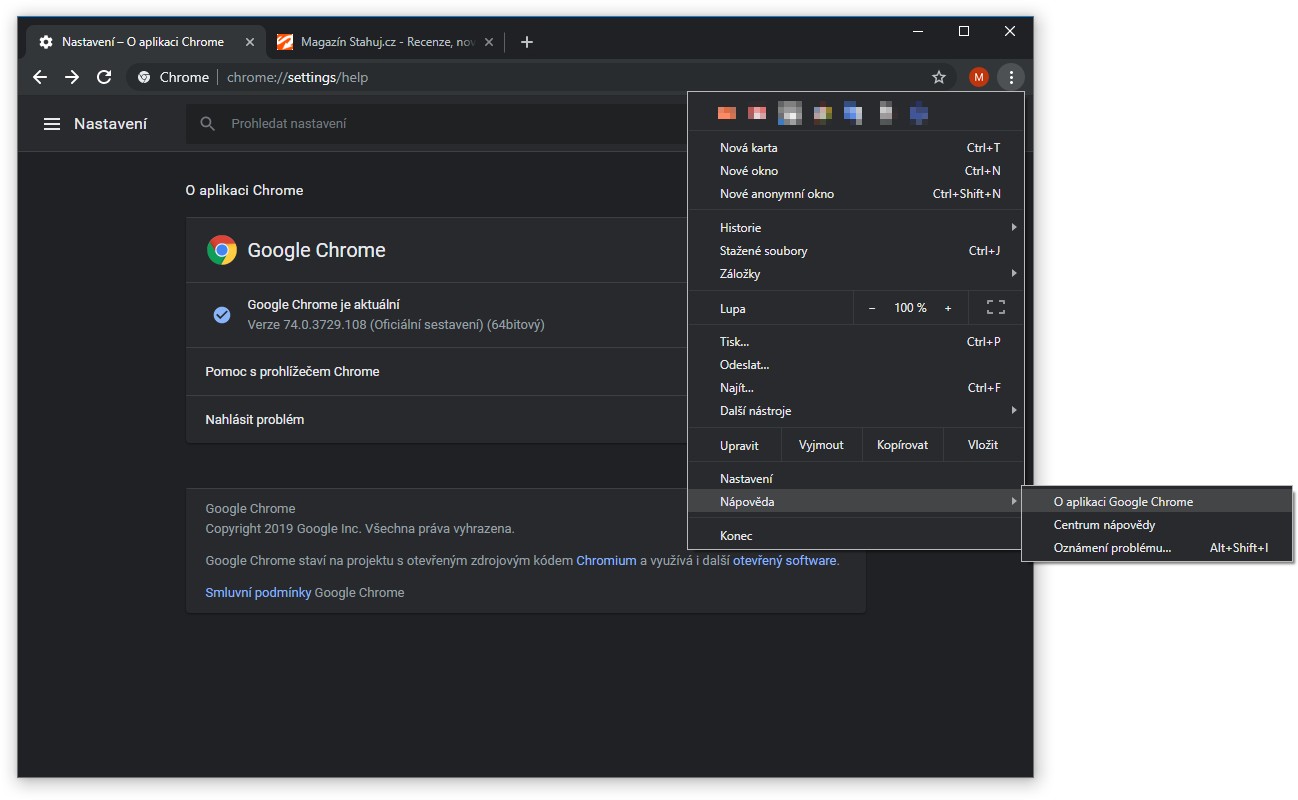Screen dimensions: 1298x800
Task: Increase zoom with the plus button
Action: (948, 308)
